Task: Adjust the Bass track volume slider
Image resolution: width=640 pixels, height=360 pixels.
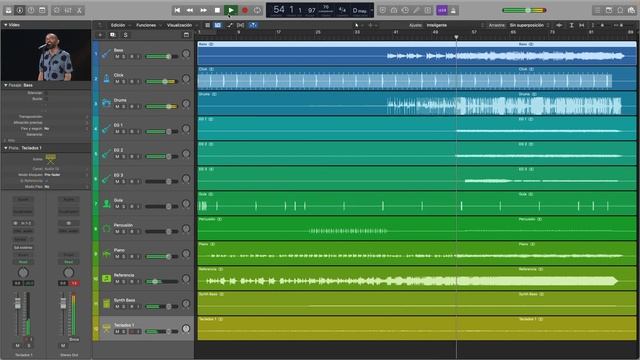Action: (x=162, y=57)
